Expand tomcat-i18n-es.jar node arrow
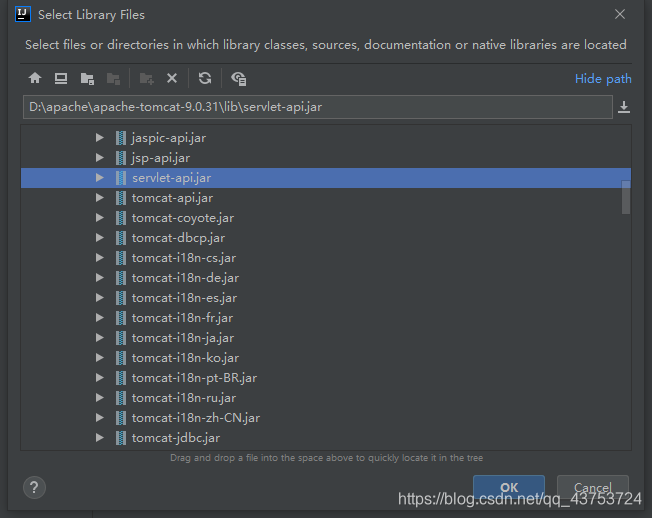Screen dimensions: 652x518 click(100, 297)
